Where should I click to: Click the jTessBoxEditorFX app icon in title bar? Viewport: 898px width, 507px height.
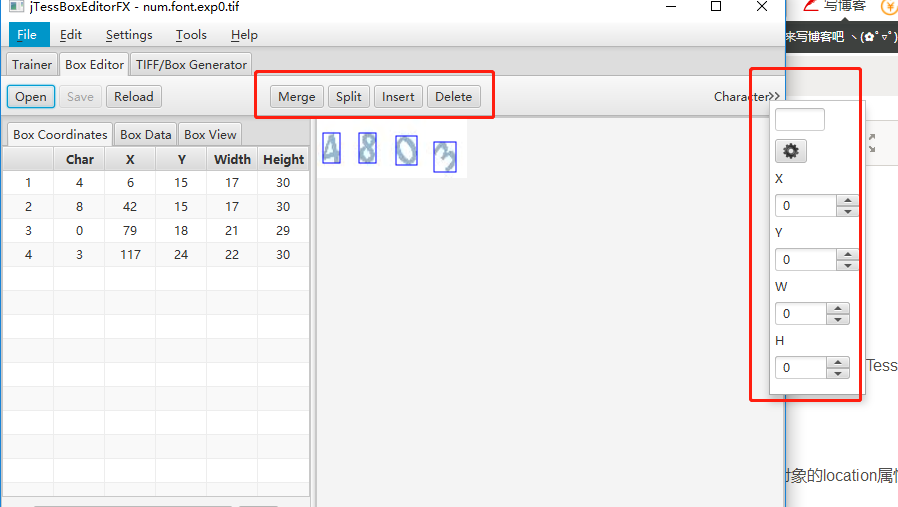click(x=17, y=7)
